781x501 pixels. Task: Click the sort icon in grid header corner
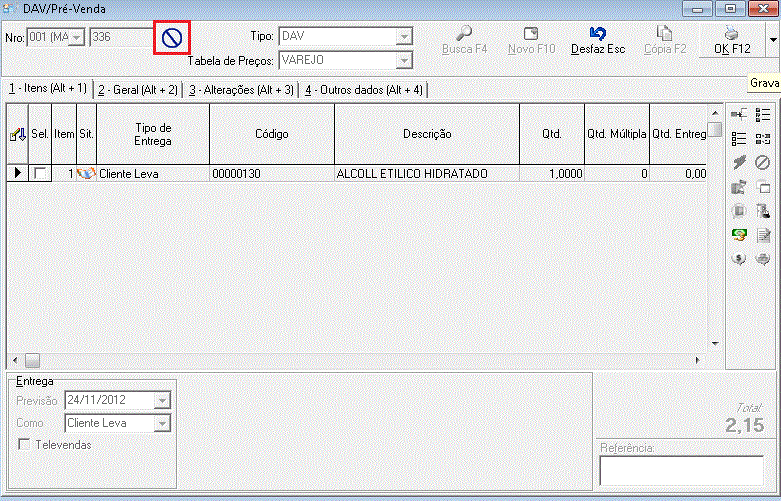(17, 134)
